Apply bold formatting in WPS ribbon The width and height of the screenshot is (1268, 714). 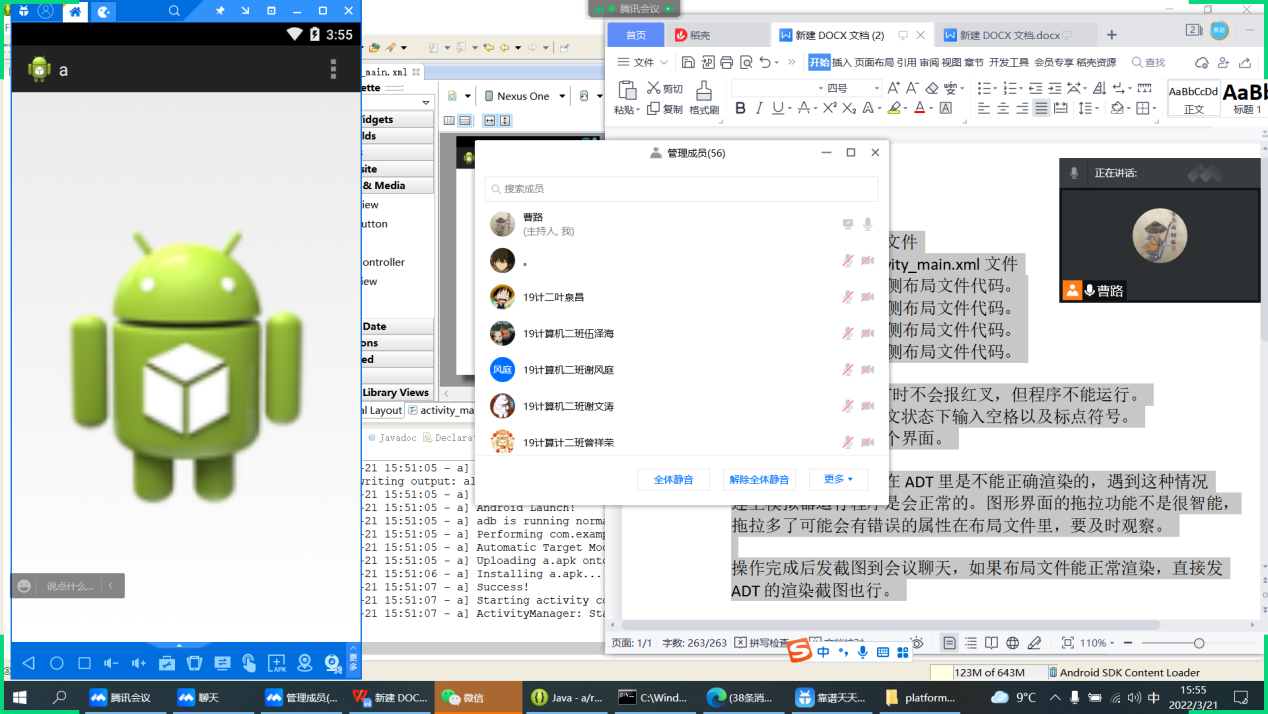(x=740, y=108)
